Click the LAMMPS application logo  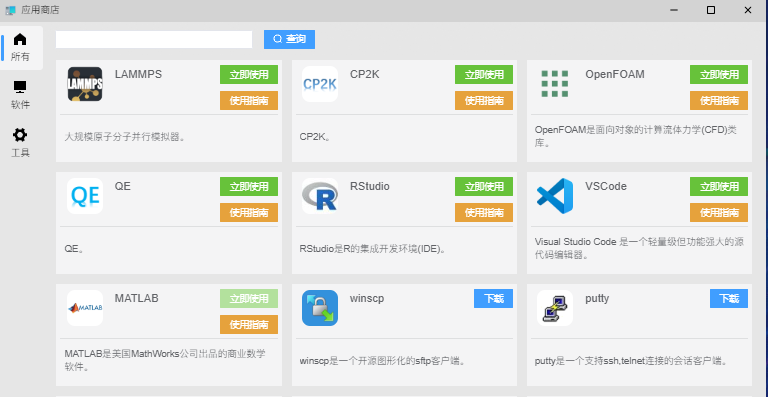(x=85, y=84)
